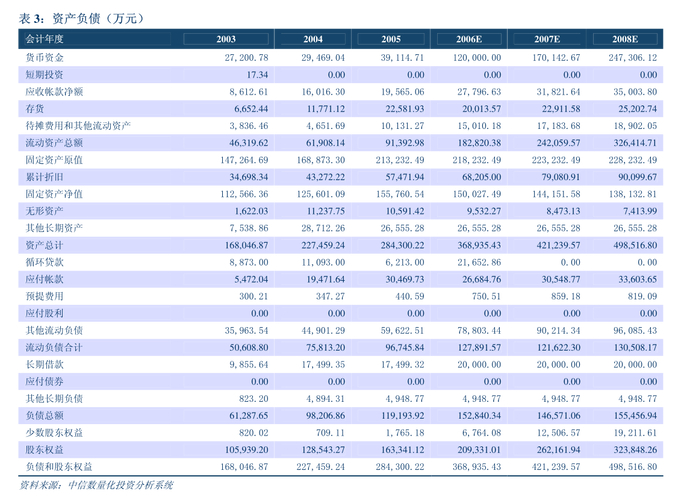The image size is (681, 500).
Task: Click the 累计折旧 row label
Action: 44,176
